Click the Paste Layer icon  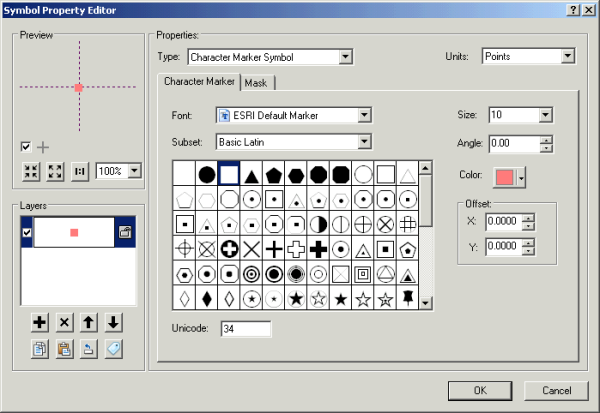coord(64,349)
